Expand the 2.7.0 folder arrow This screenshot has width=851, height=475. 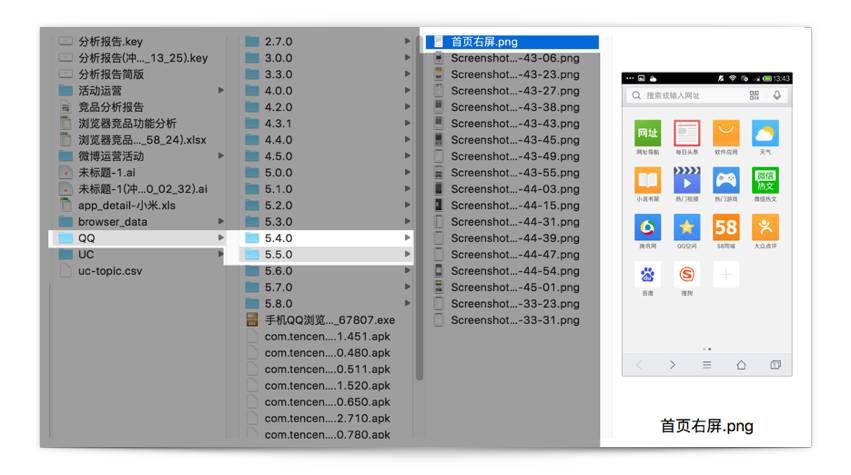[407, 41]
